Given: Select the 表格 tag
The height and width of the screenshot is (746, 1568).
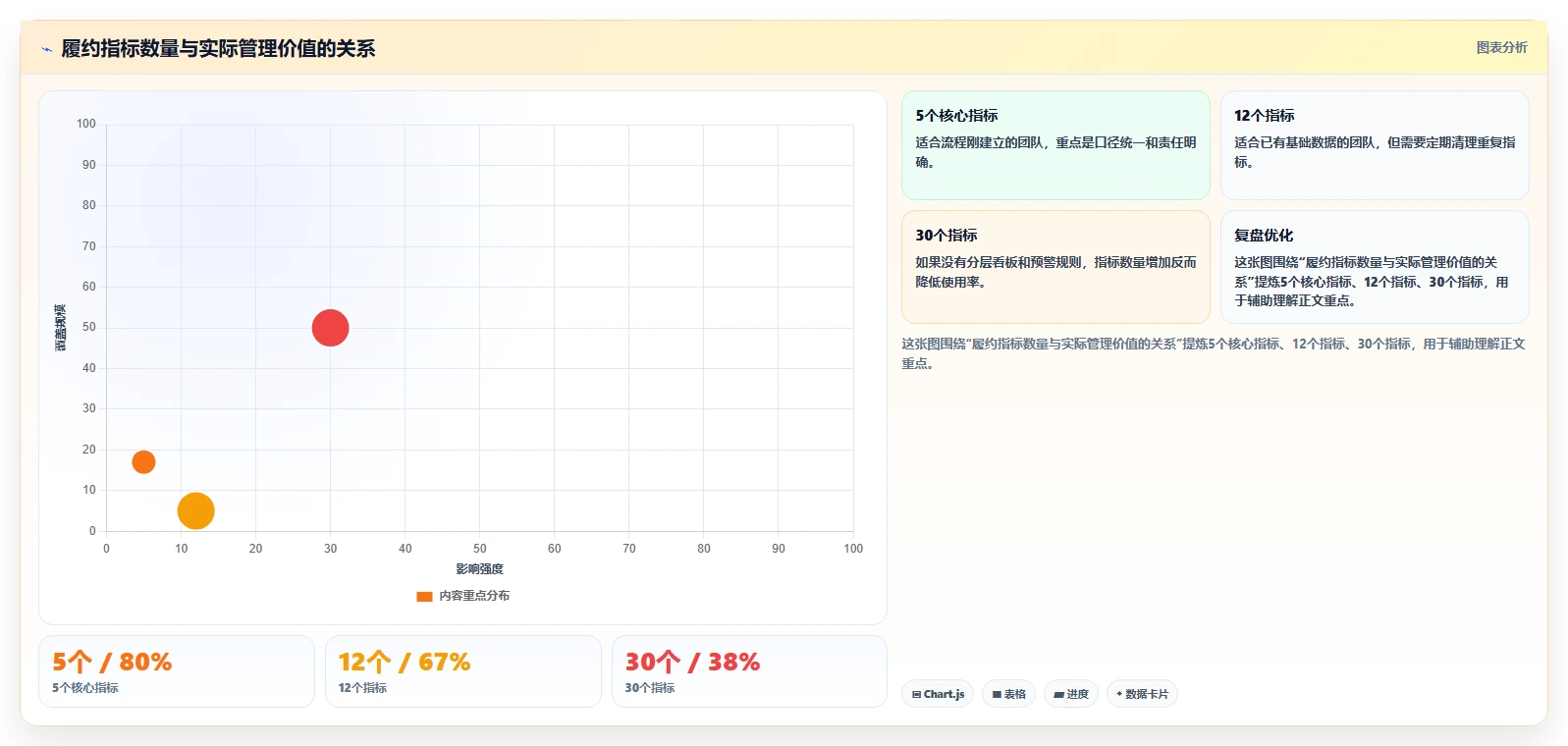Looking at the screenshot, I should coord(1008,694).
